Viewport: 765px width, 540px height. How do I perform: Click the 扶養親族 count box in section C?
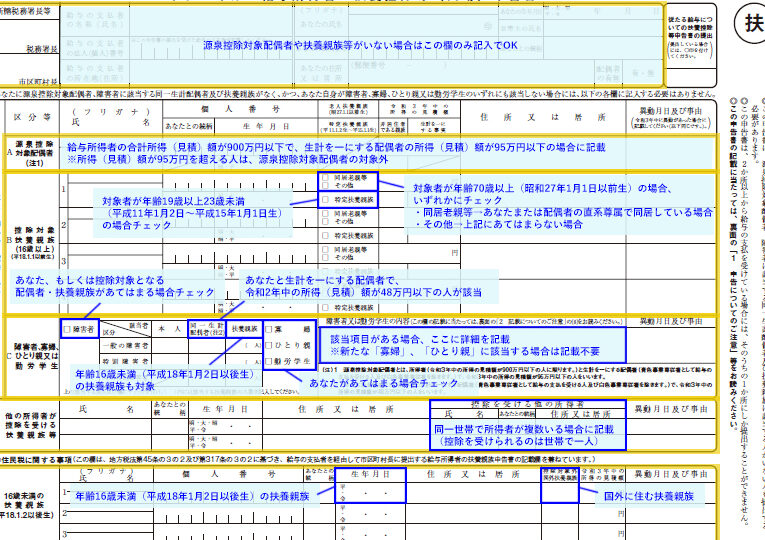(246, 346)
